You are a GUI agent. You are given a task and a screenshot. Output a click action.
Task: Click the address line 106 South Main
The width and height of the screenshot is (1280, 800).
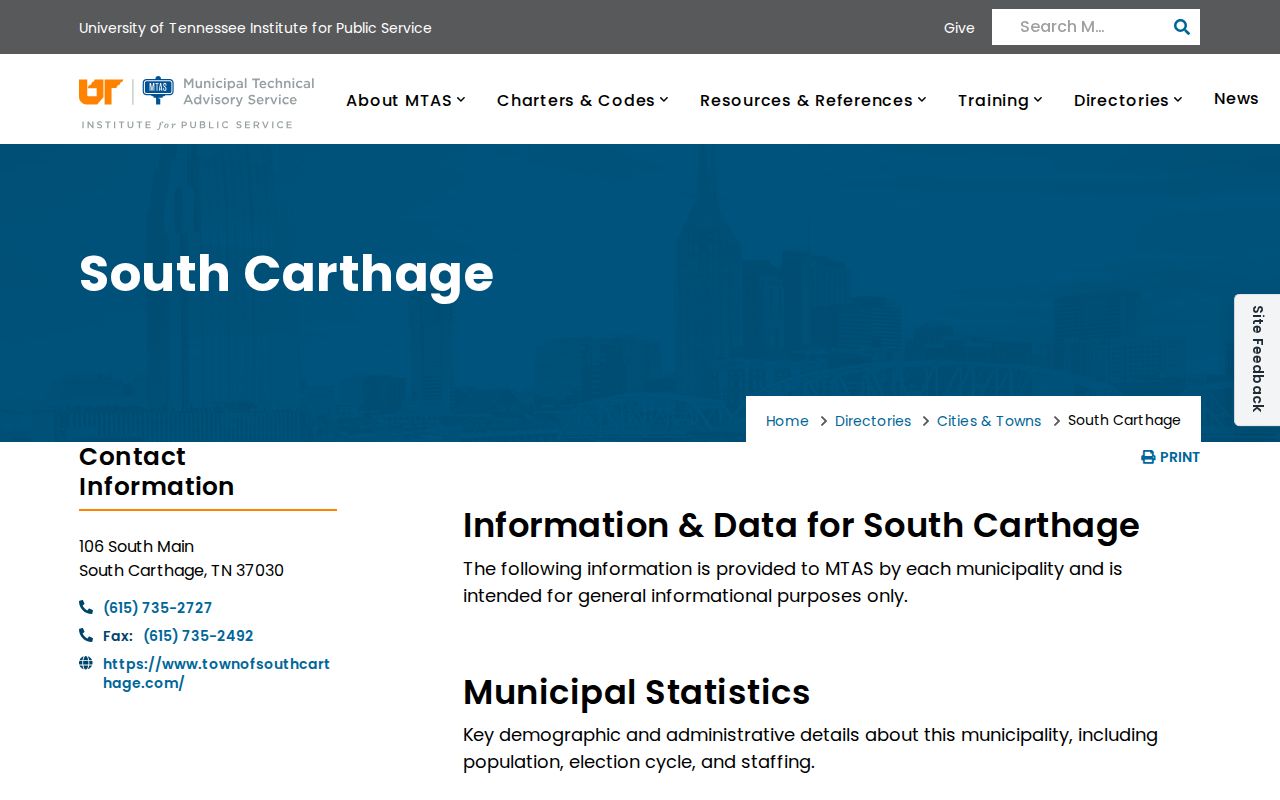136,546
